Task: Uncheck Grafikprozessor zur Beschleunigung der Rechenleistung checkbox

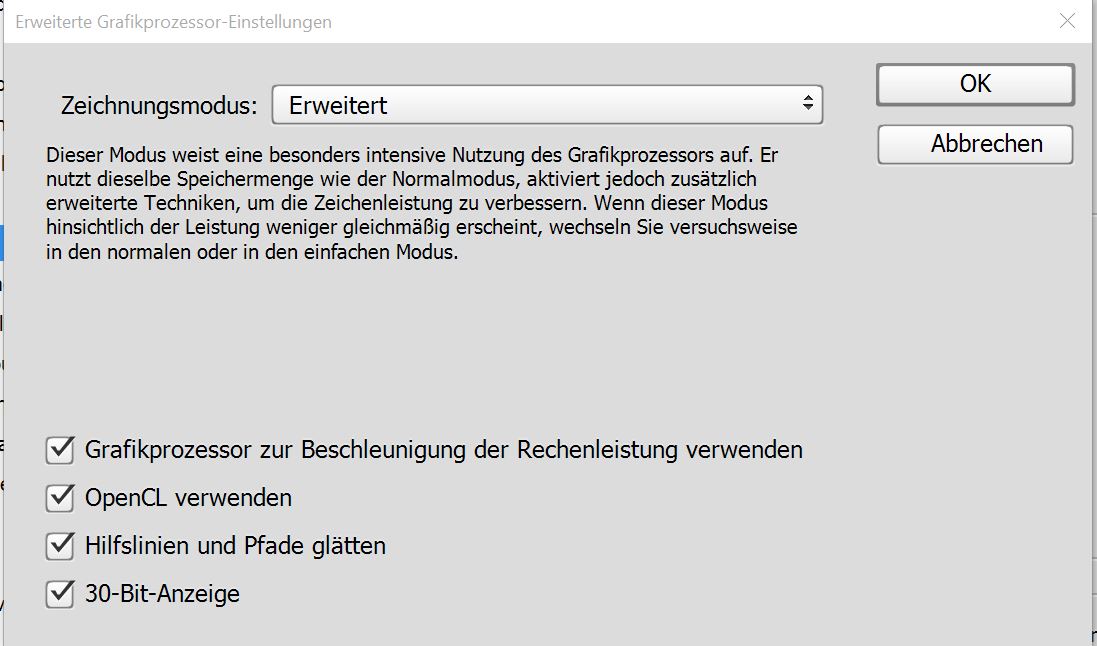Action: (61, 450)
